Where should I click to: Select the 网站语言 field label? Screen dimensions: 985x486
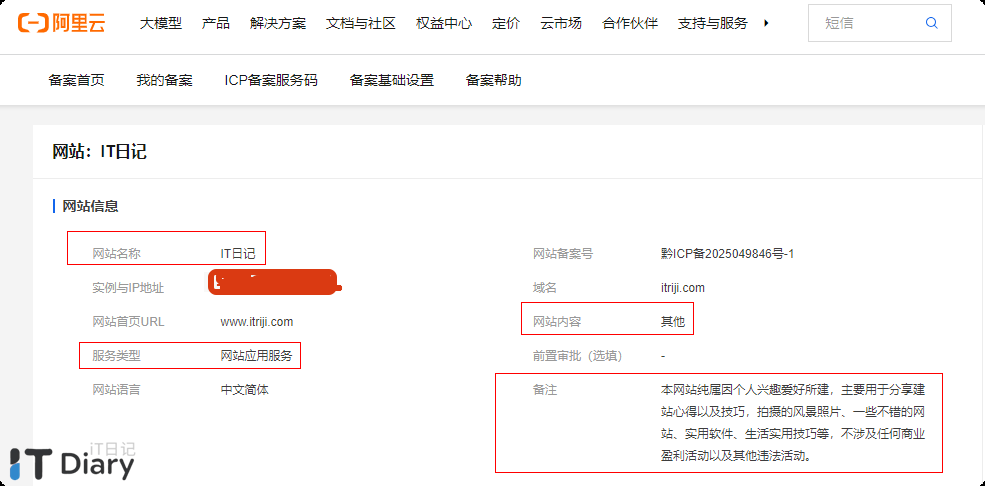pyautogui.click(x=116, y=389)
